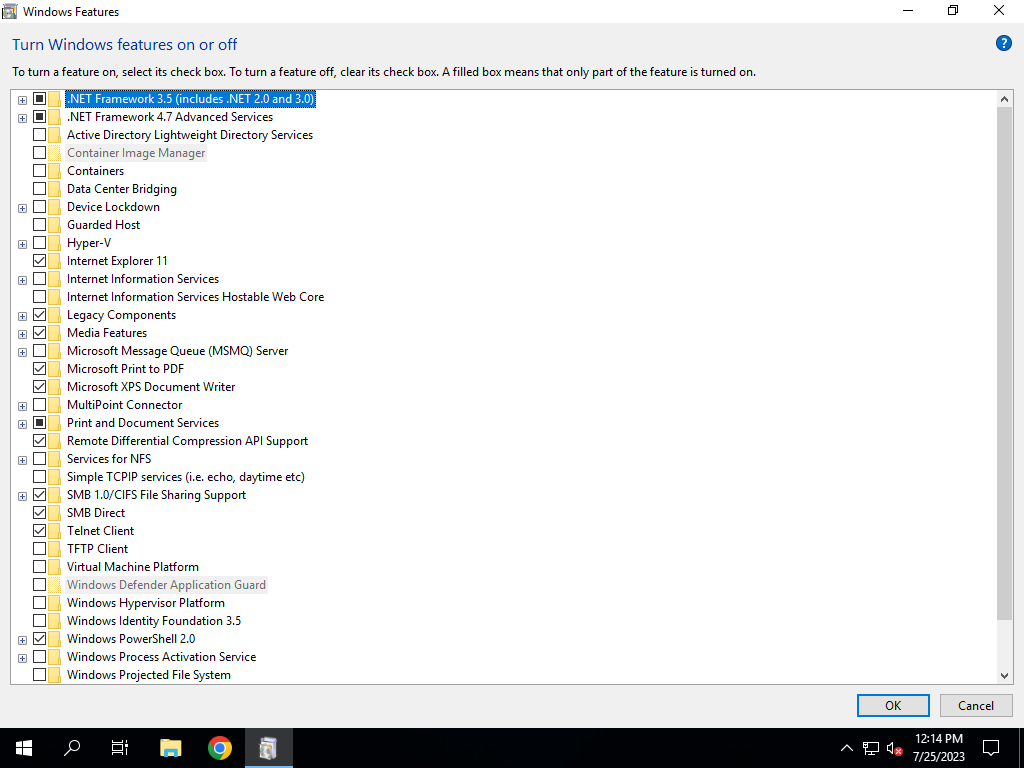
Task: Expand the Media Features node
Action: coord(22,334)
